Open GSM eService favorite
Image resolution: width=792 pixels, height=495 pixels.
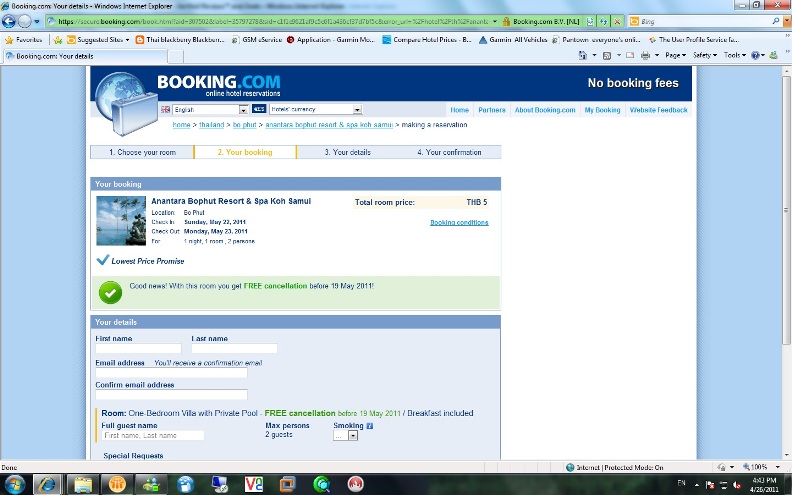click(x=256, y=39)
